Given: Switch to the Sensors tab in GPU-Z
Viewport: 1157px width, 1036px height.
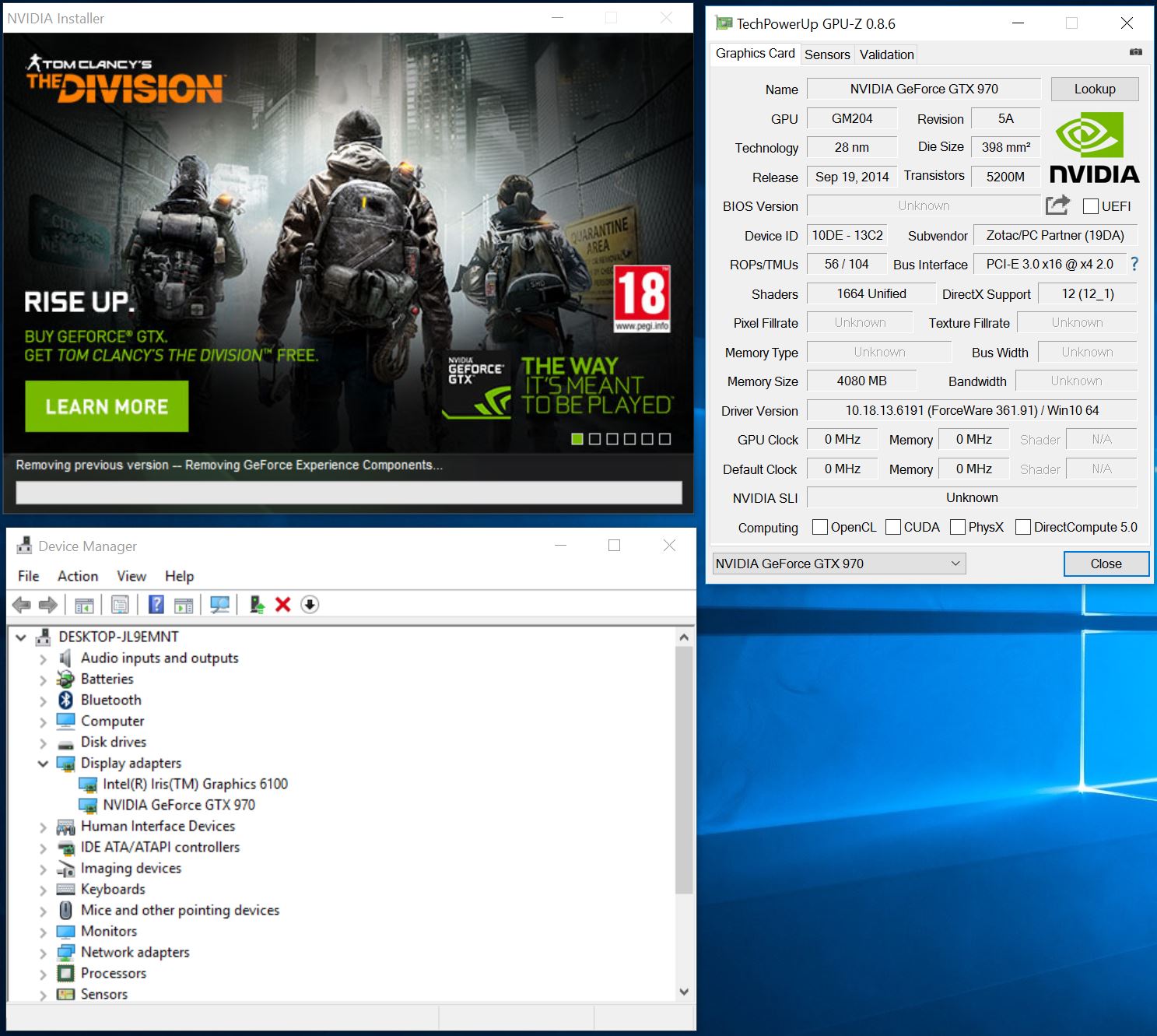Looking at the screenshot, I should pos(827,54).
